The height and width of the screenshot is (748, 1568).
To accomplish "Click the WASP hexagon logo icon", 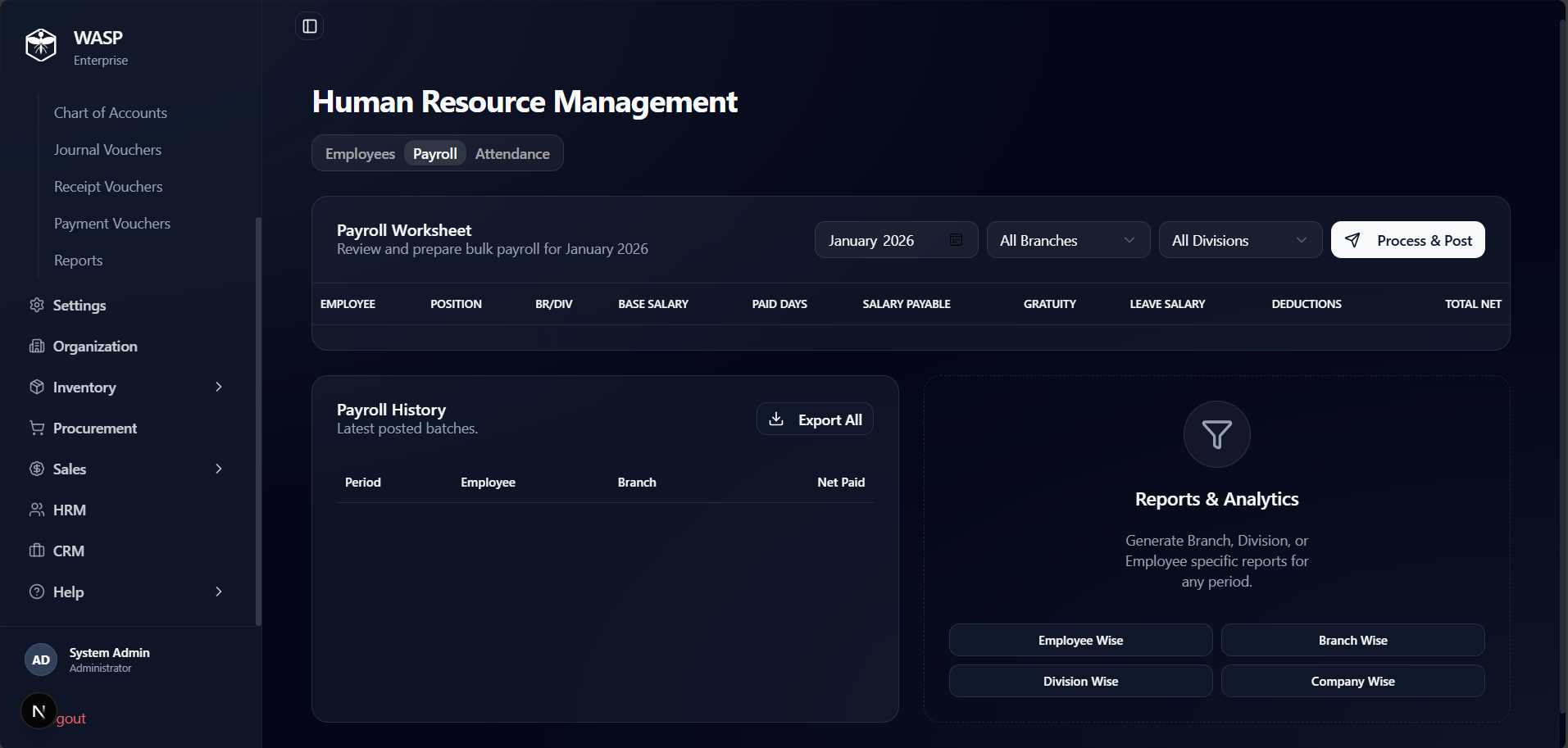I will 41,45.
